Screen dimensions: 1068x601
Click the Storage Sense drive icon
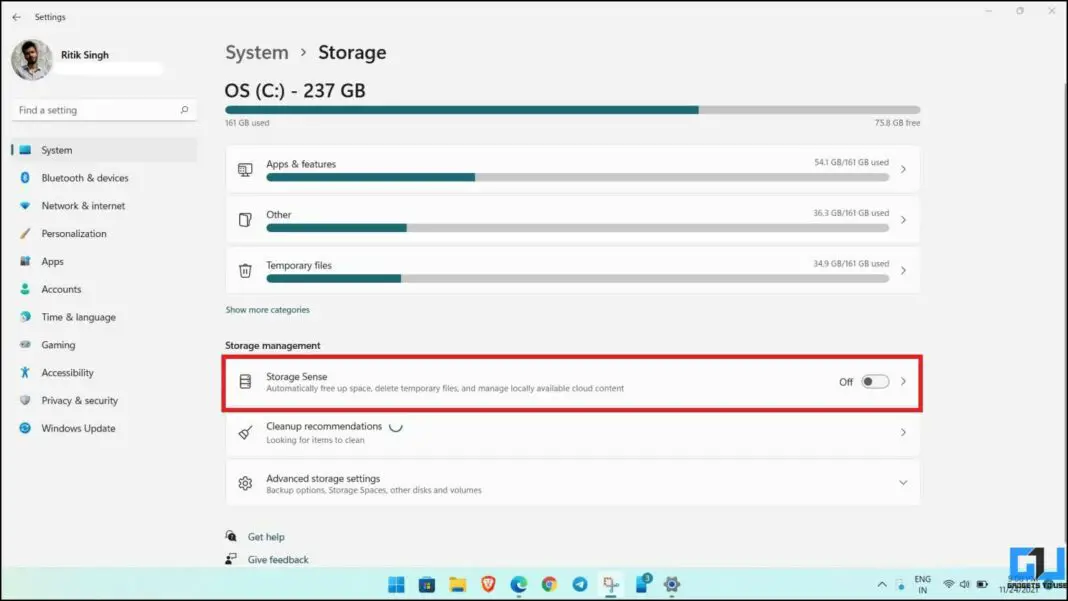click(244, 381)
